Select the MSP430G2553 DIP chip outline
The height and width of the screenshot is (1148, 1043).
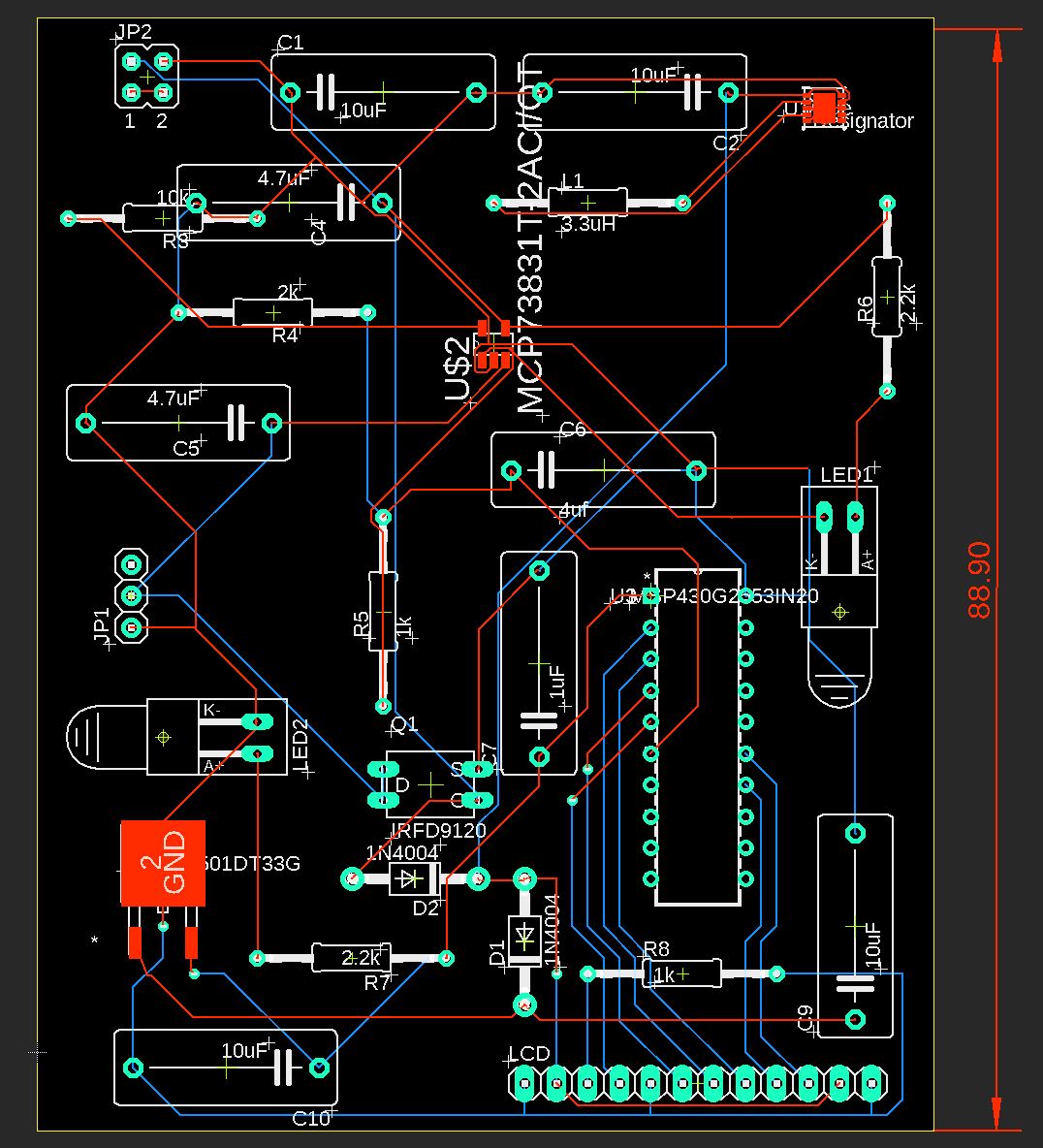click(697, 737)
